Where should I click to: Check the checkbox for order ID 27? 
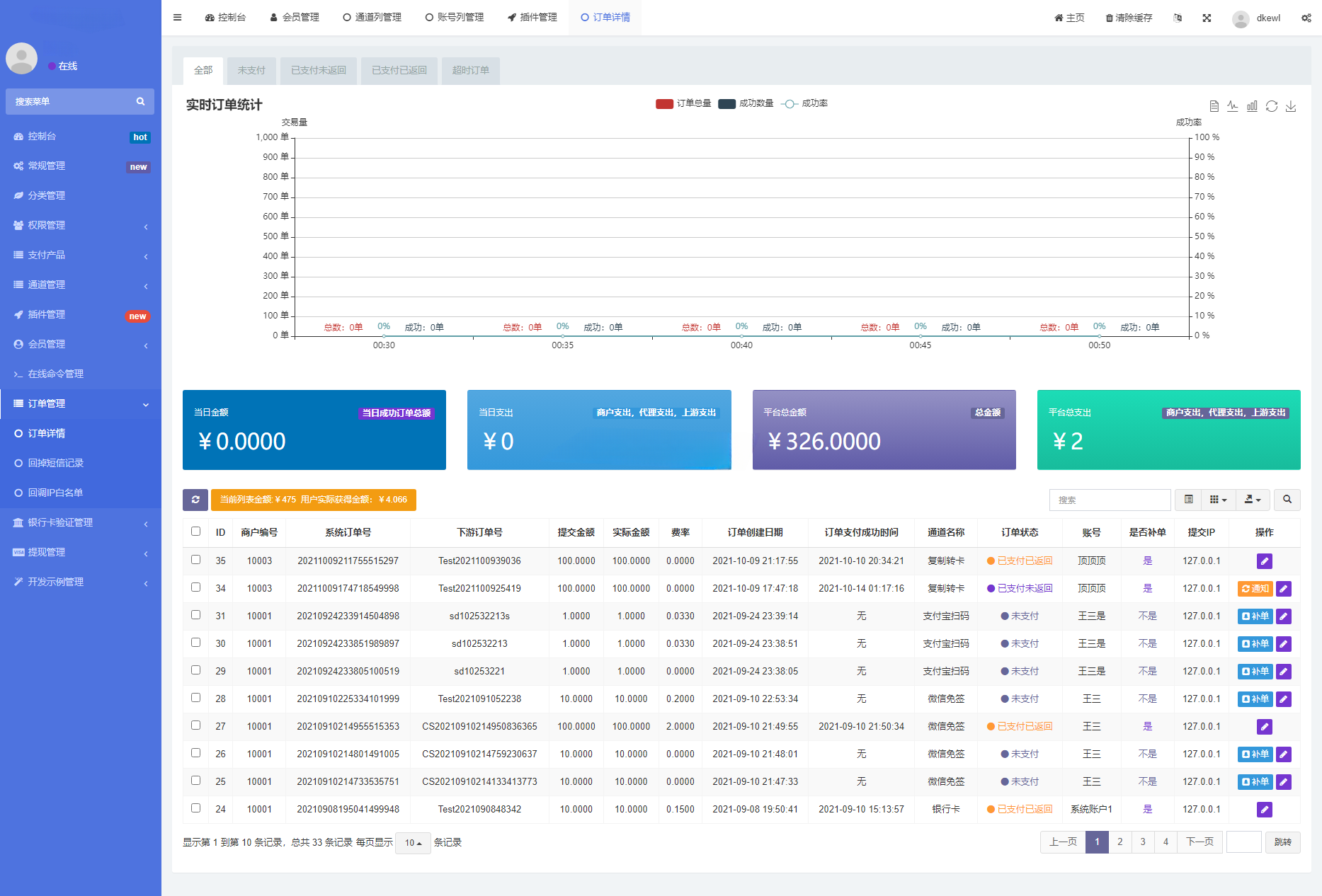195,726
